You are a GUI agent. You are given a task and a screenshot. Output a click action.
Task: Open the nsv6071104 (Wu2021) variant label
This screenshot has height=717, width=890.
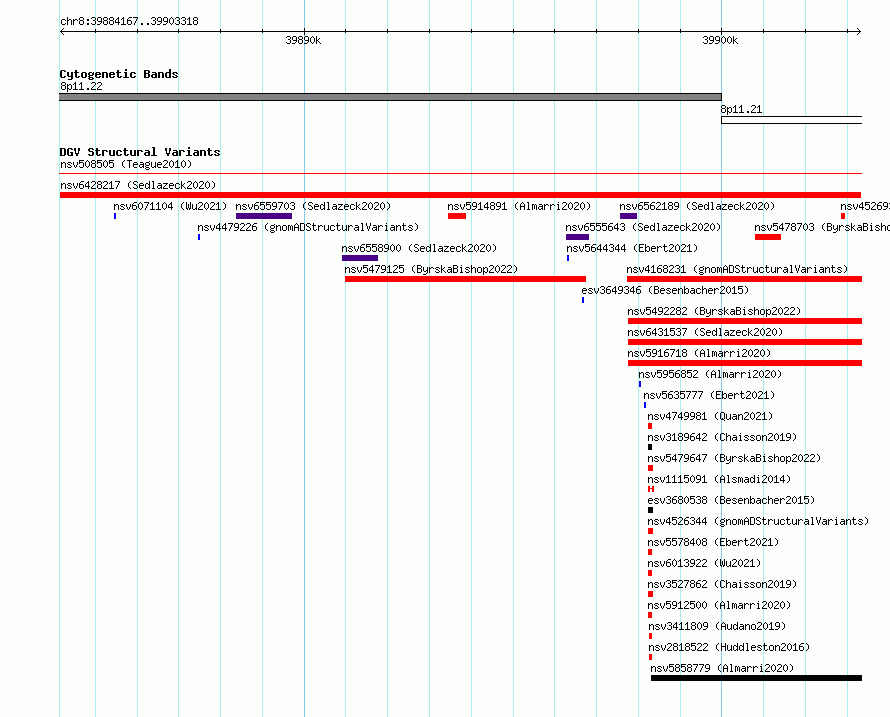170,206
